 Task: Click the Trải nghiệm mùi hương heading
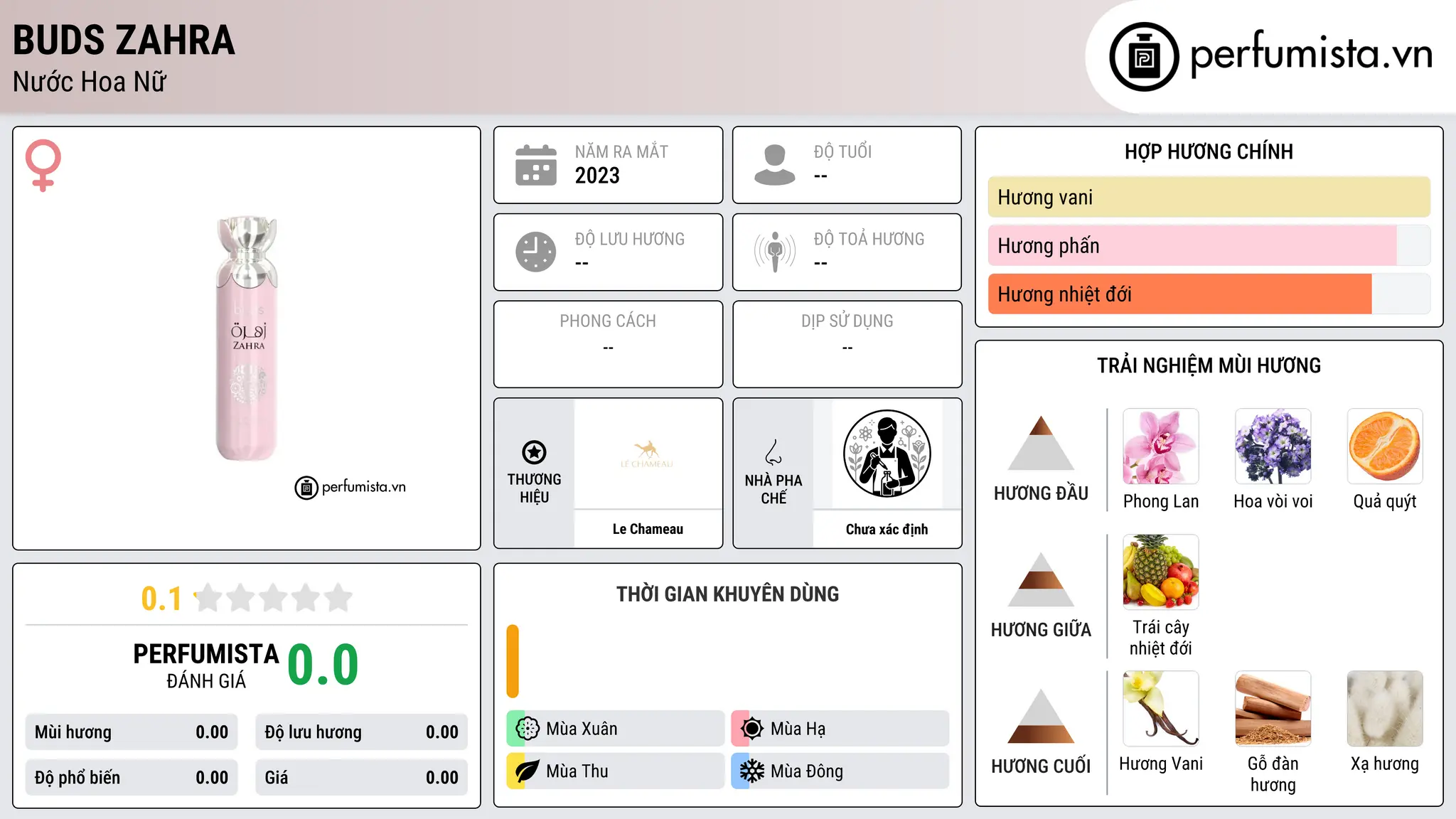(1209, 365)
